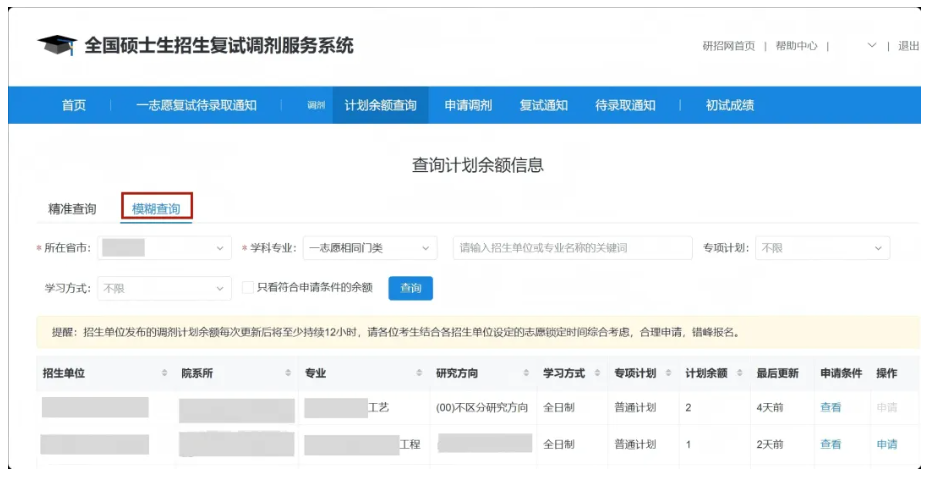The width and height of the screenshot is (942, 487).
Task: Open 帮助中心 link
Action: click(x=796, y=46)
